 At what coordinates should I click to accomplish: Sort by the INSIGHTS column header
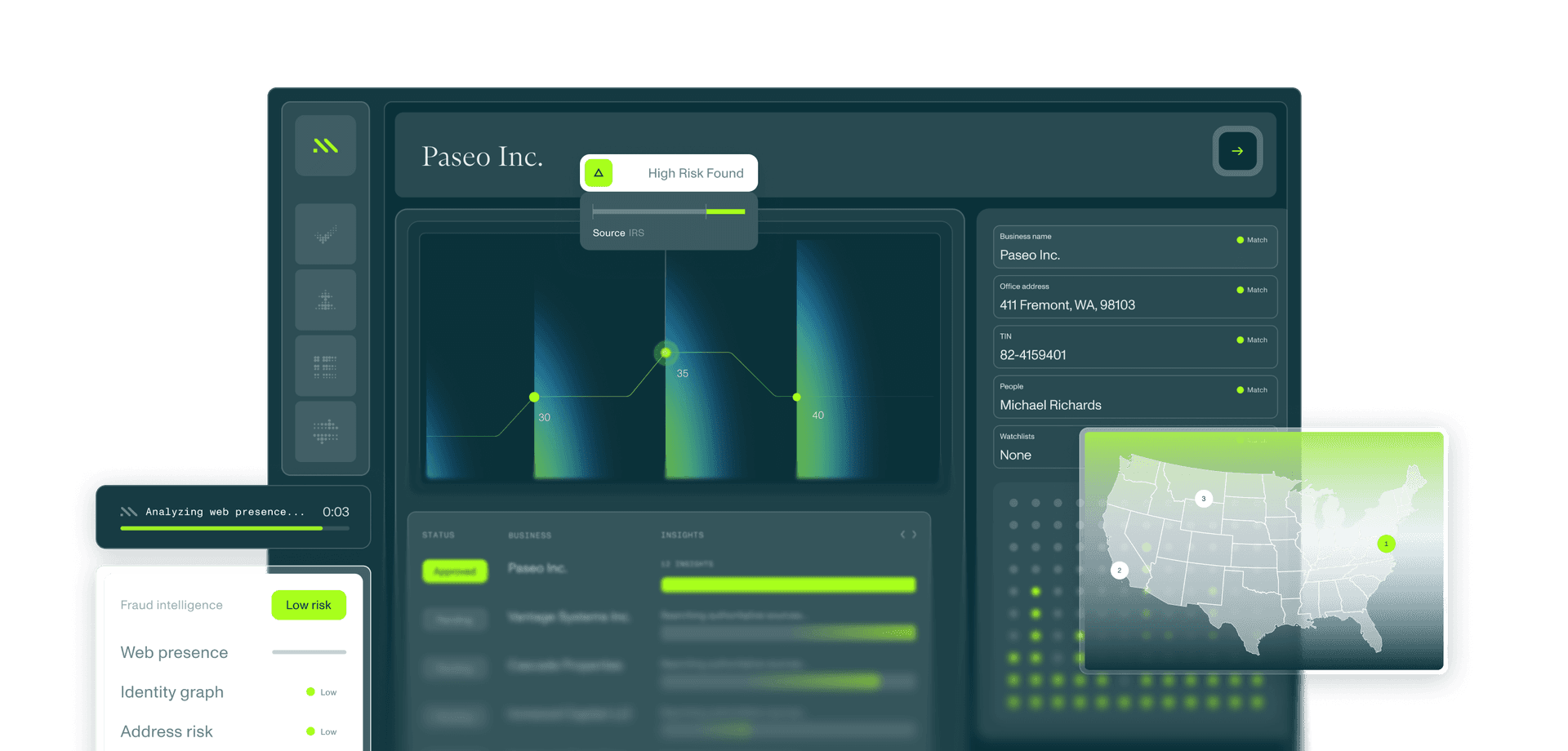[x=682, y=535]
